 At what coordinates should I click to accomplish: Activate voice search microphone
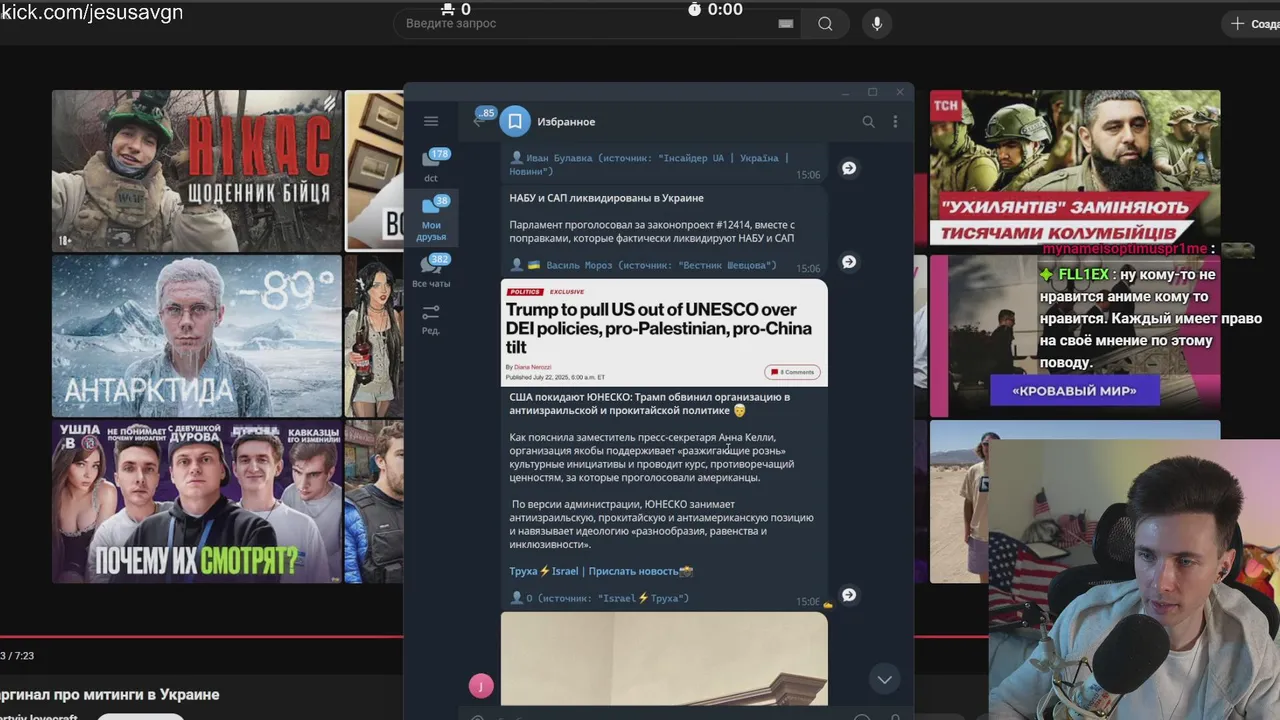tap(877, 24)
